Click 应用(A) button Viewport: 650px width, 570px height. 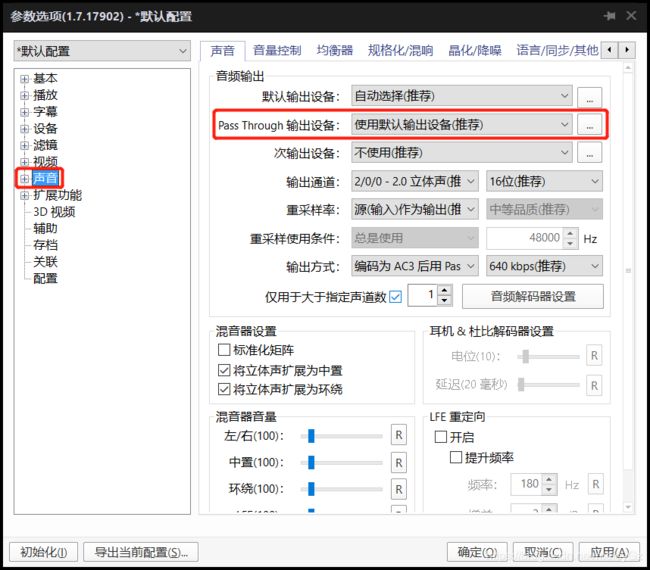click(x=609, y=552)
